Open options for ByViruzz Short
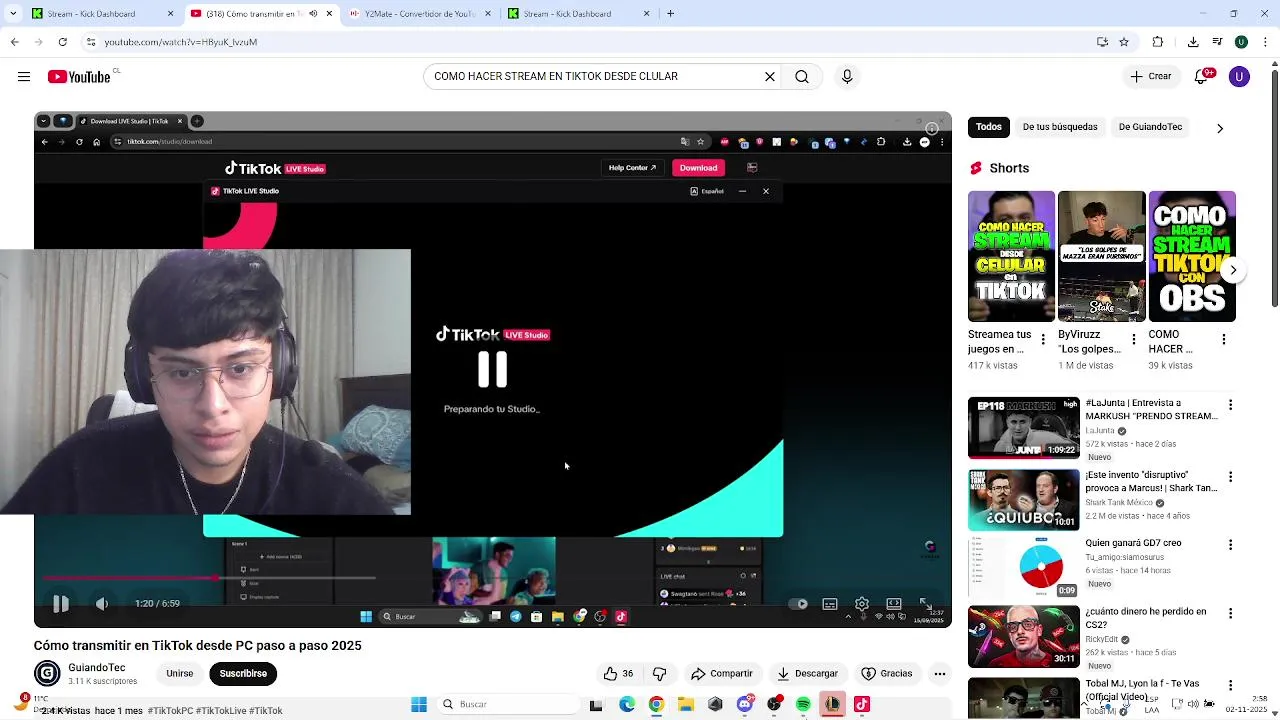Screen dimensions: 1280x720 click(x=1133, y=340)
